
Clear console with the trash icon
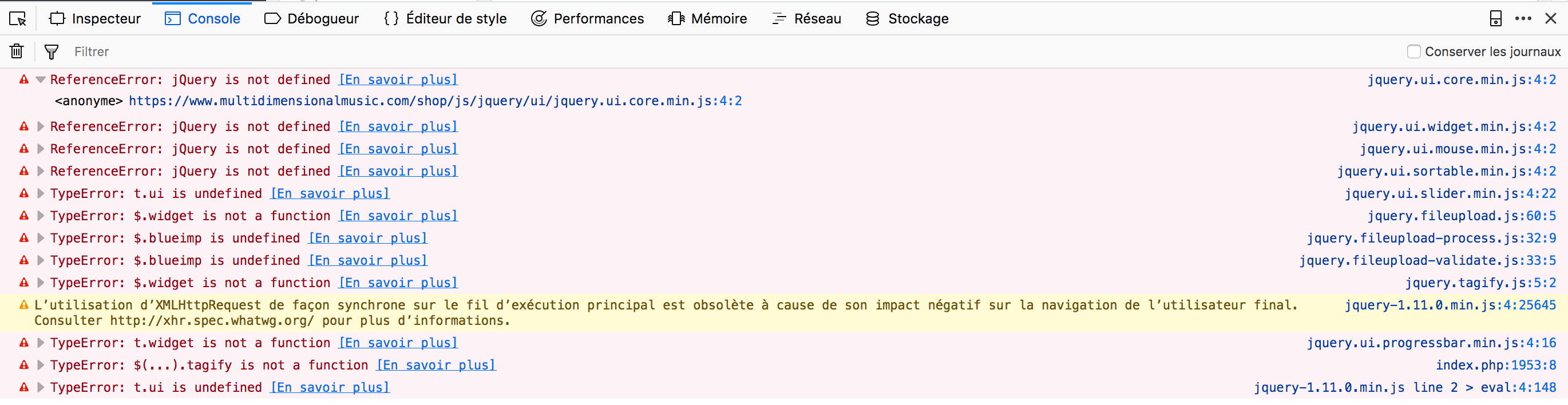tap(17, 51)
